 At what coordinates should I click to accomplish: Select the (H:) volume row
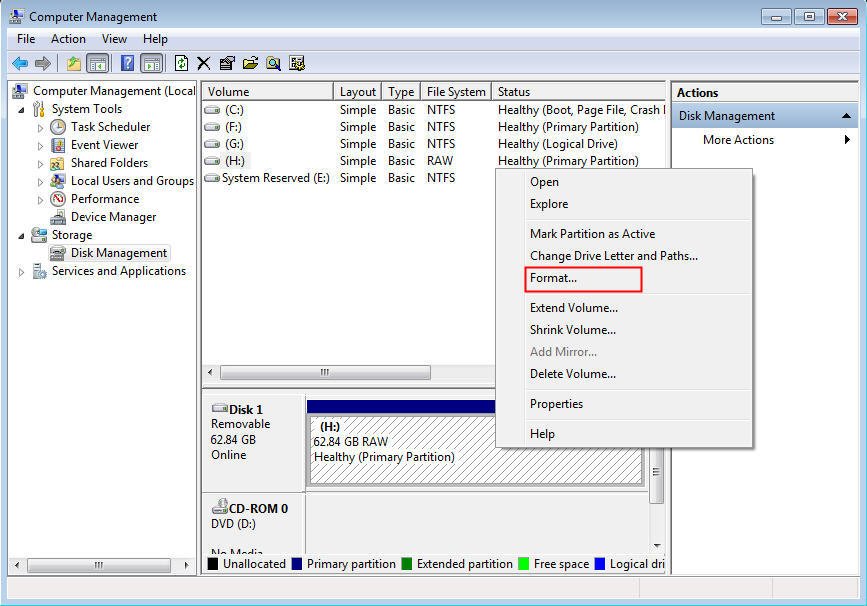coord(434,161)
